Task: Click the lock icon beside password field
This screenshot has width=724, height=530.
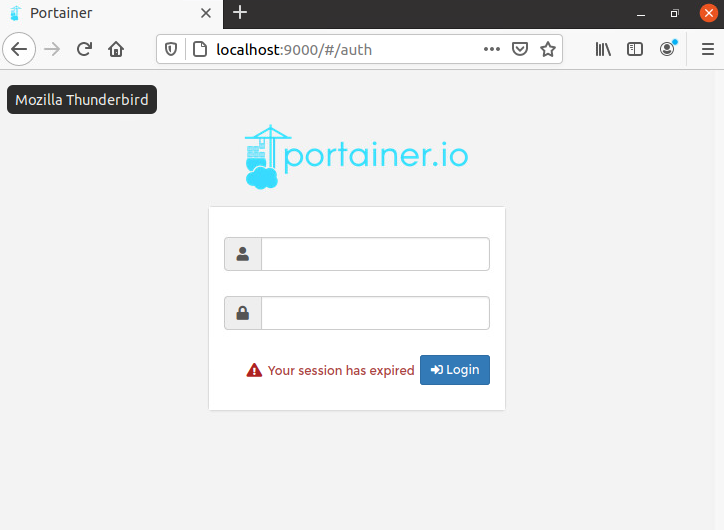Action: (243, 313)
